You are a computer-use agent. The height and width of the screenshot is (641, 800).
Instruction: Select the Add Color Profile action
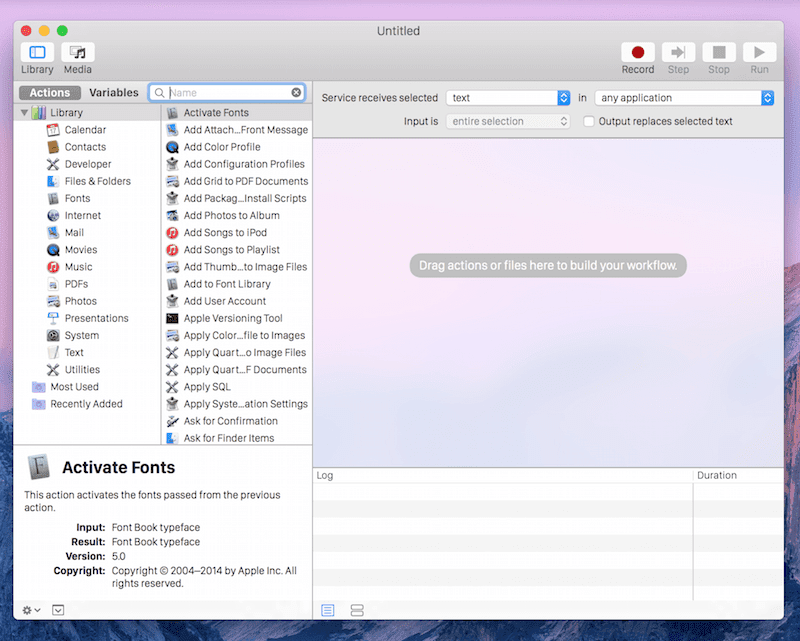[x=237, y=147]
